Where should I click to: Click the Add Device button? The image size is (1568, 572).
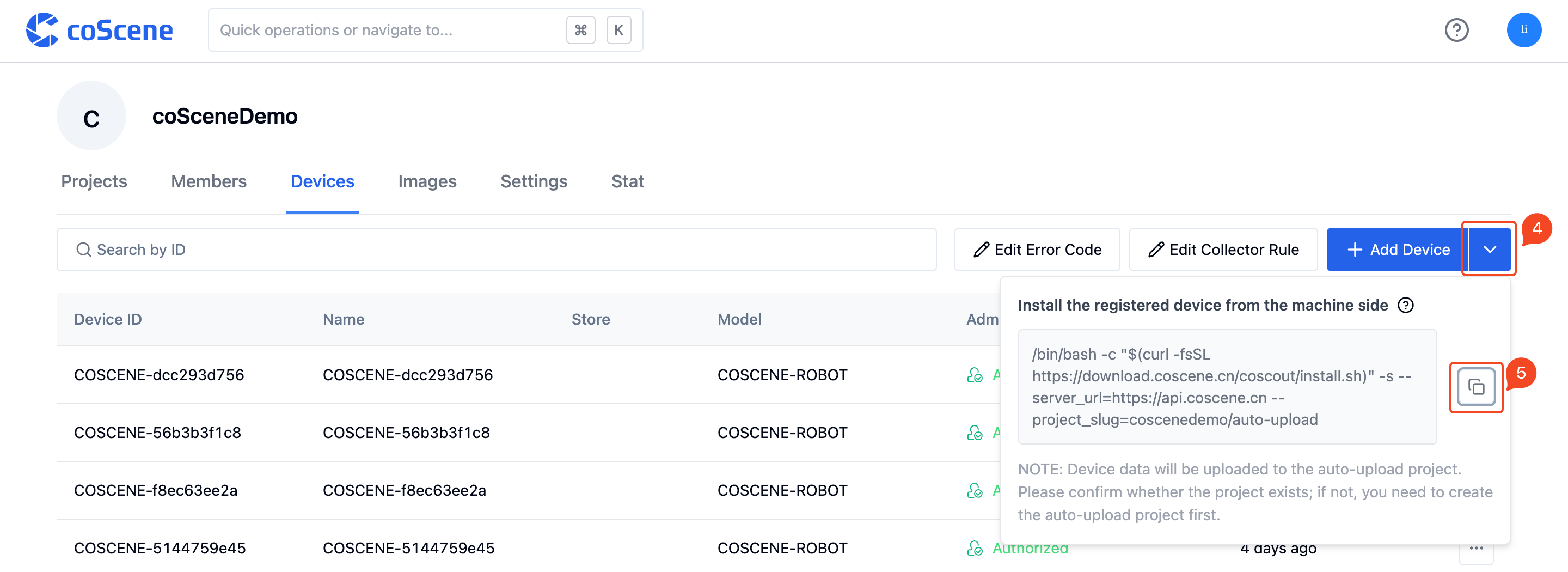tap(1398, 250)
